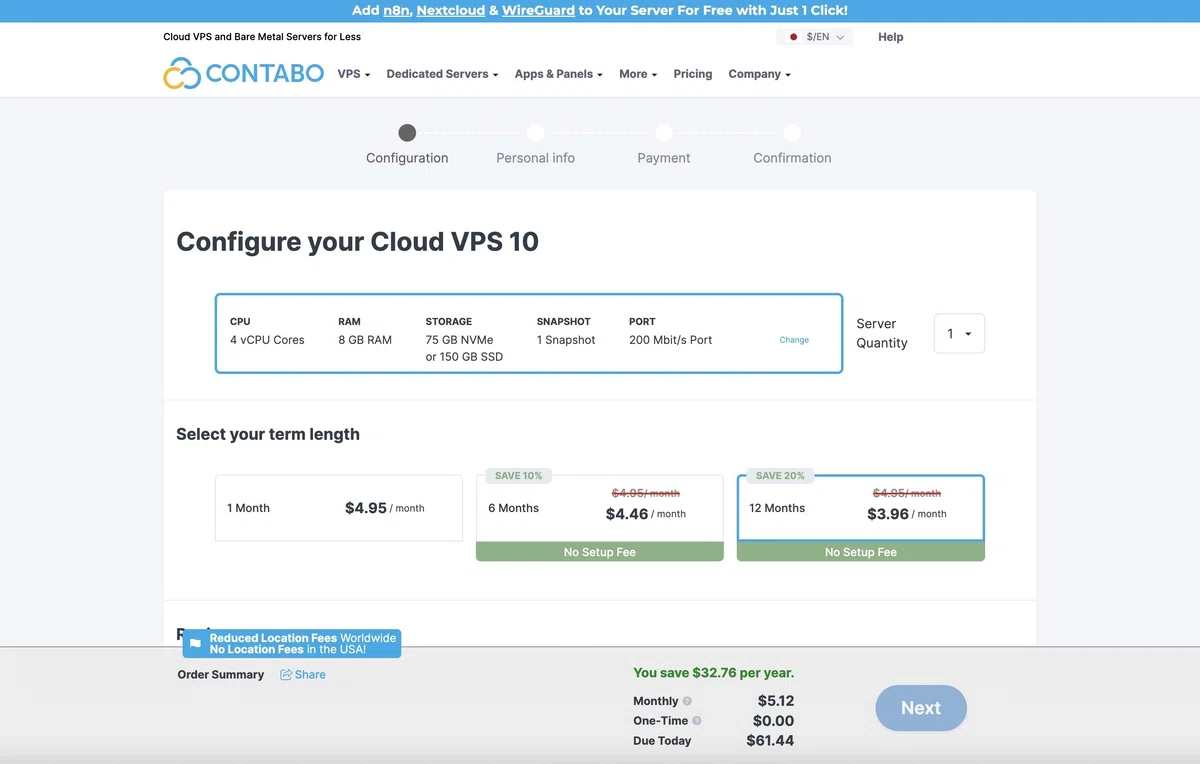Click 'No Setup Fee' under 12 Months
The width and height of the screenshot is (1200, 764).
click(x=861, y=552)
